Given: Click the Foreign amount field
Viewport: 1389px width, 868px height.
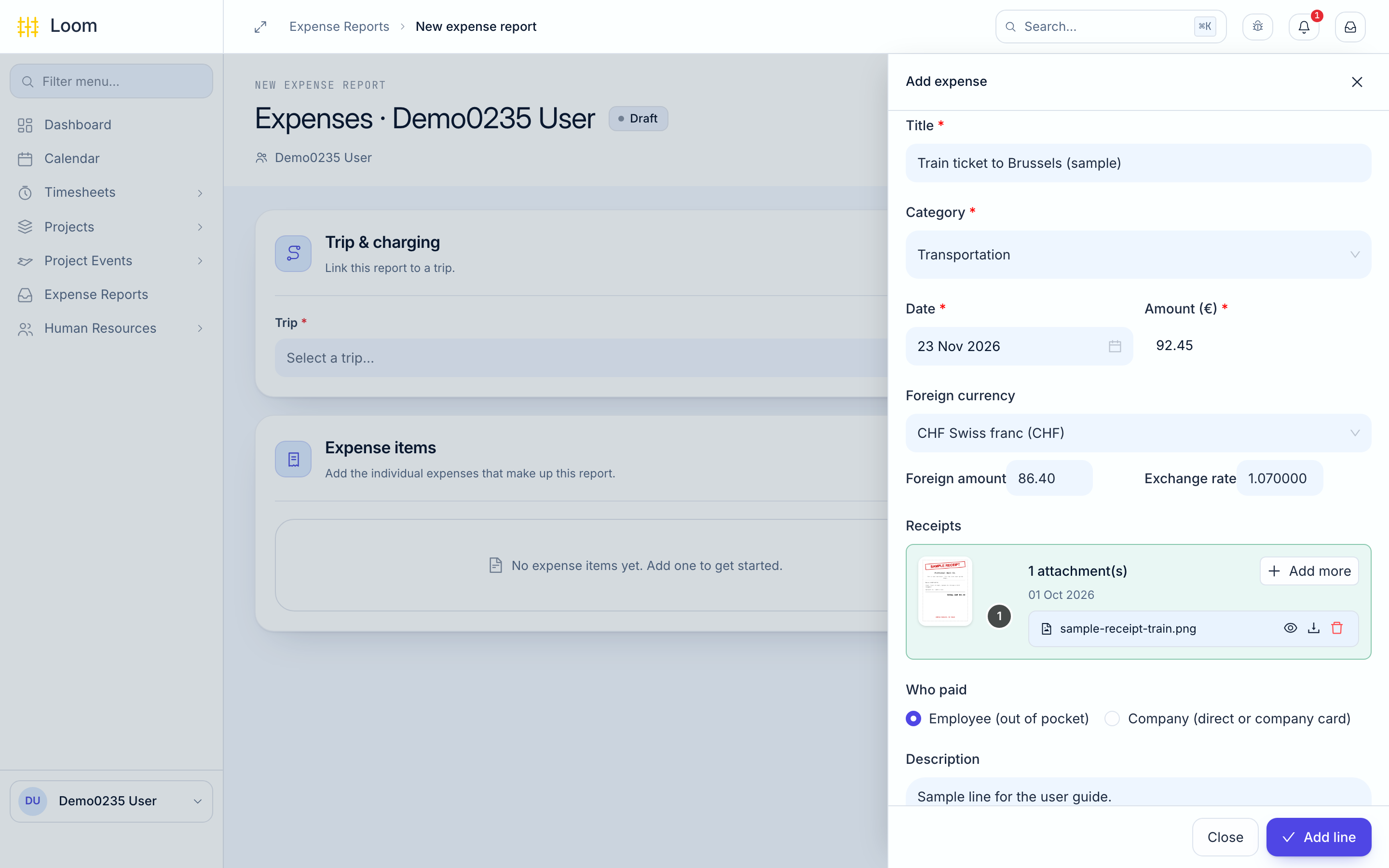Looking at the screenshot, I should 1049,477.
